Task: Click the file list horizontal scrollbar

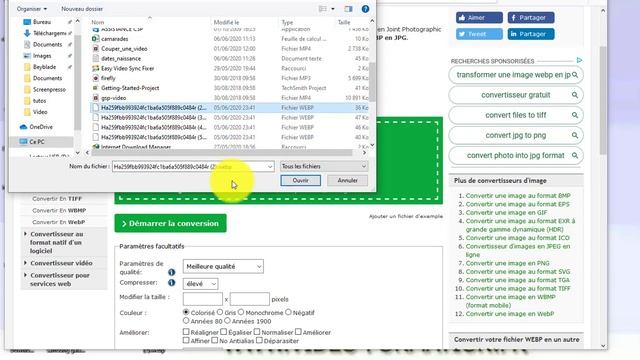Action: (x=222, y=153)
